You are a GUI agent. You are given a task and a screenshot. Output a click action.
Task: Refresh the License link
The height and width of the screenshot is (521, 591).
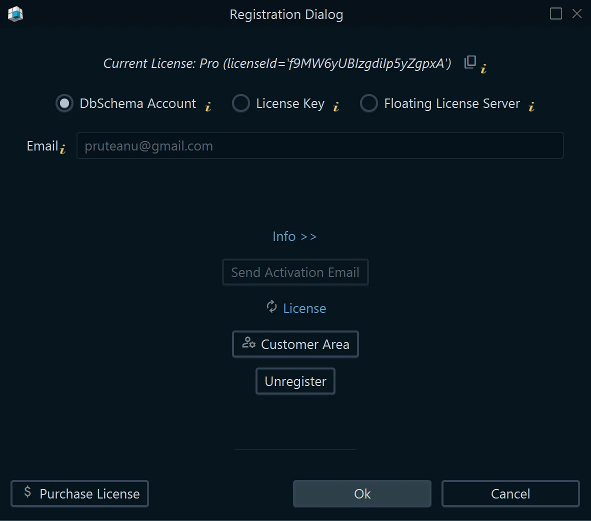pos(296,308)
